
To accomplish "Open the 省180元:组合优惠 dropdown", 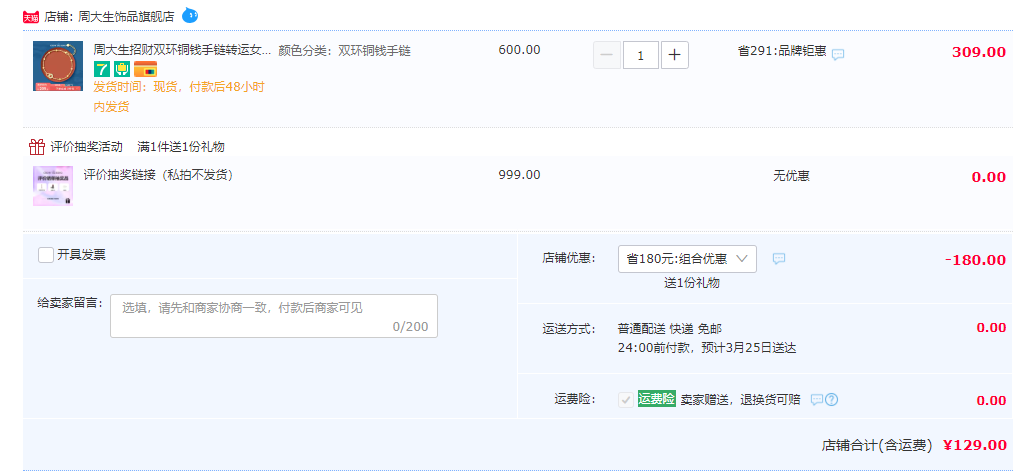I will click(687, 259).
